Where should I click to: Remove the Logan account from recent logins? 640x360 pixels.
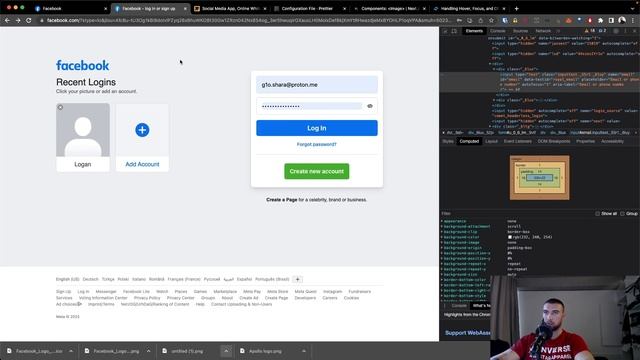click(60, 107)
